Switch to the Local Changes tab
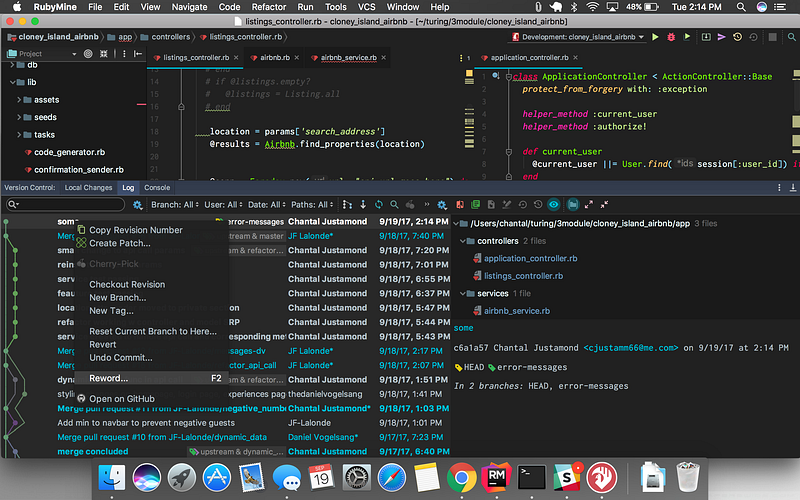 click(x=88, y=187)
